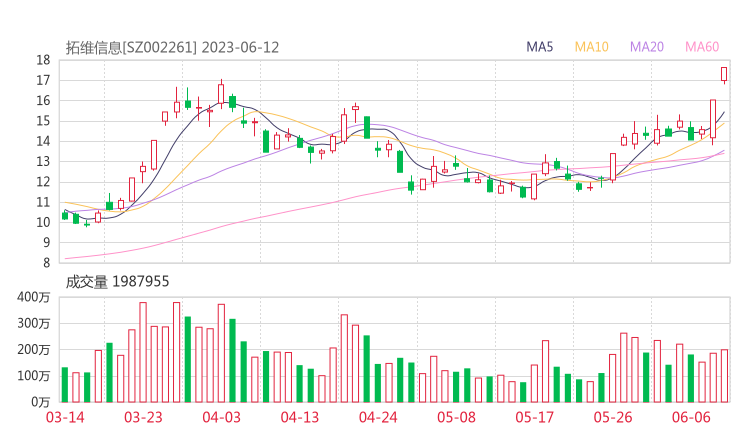This screenshot has width=740, height=440.
Task: Click the price axis value 13
Action: click(43, 161)
